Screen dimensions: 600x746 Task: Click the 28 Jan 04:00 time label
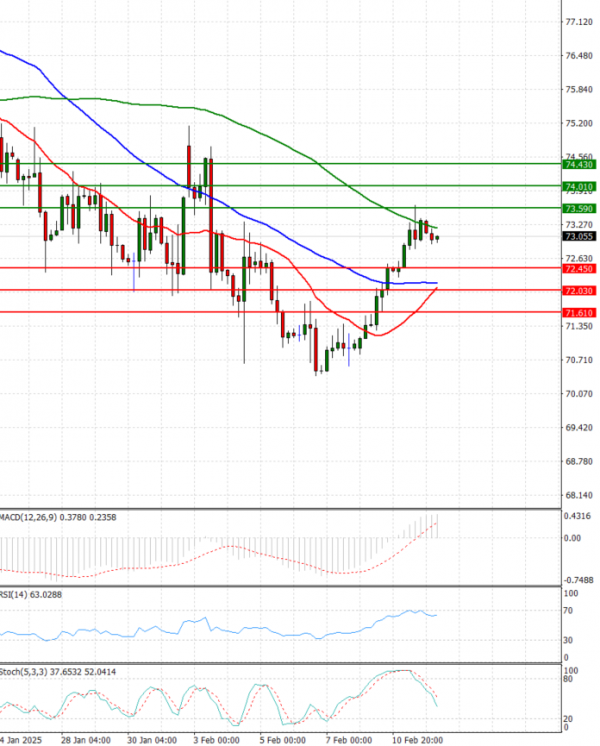86,740
